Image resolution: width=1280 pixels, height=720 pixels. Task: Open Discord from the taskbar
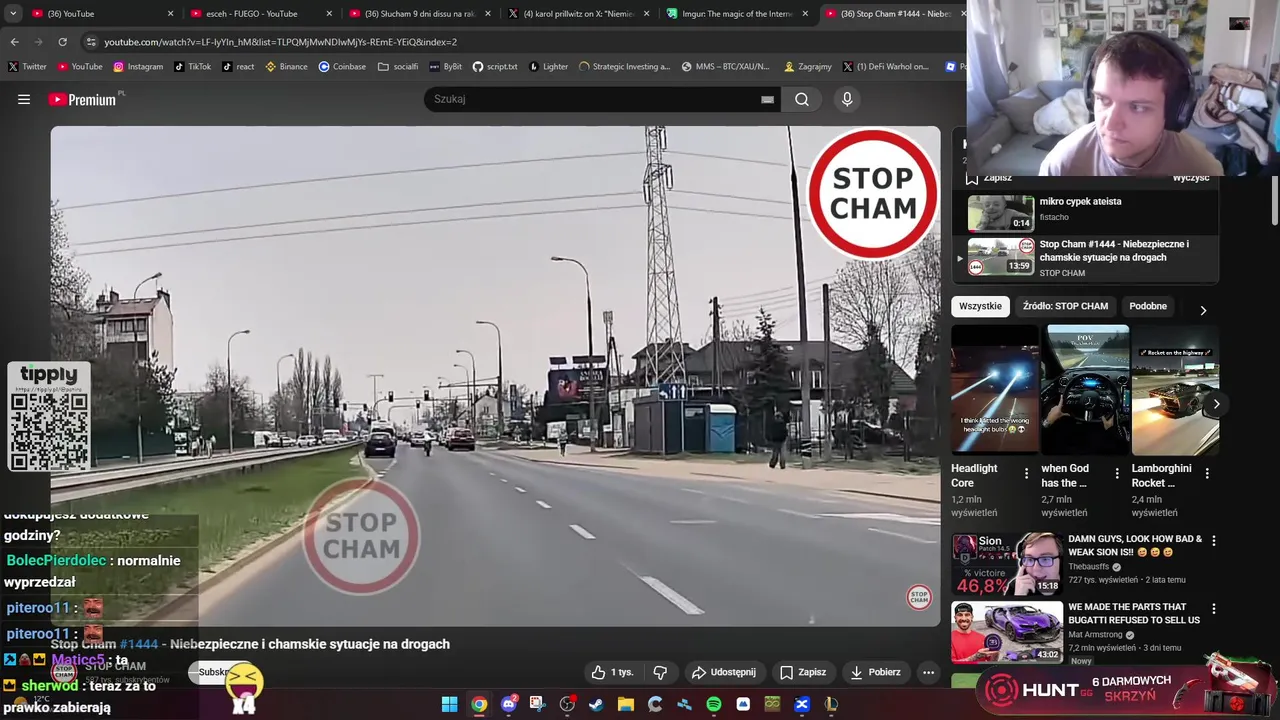(509, 704)
